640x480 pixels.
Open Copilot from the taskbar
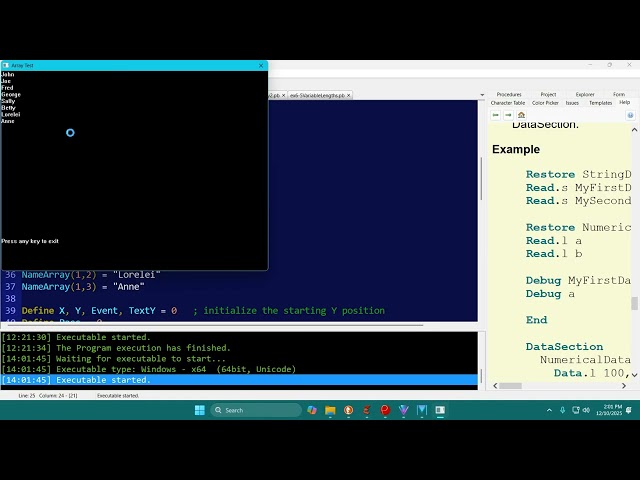(x=312, y=410)
